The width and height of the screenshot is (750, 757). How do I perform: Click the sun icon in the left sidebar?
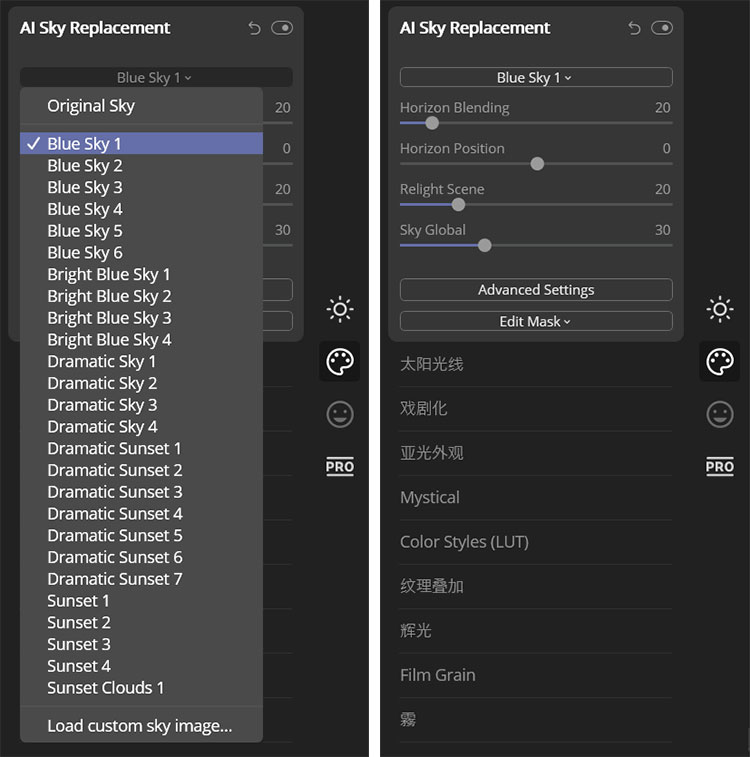340,309
